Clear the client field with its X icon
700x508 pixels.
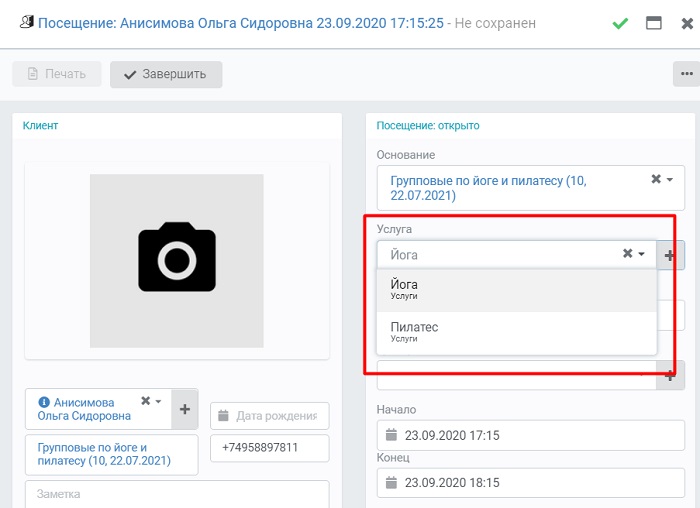[145, 400]
